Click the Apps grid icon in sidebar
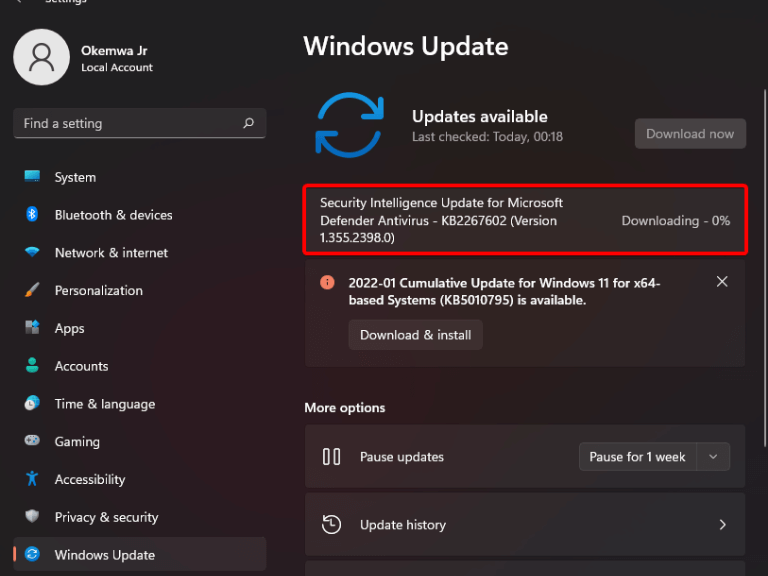 click(x=32, y=327)
